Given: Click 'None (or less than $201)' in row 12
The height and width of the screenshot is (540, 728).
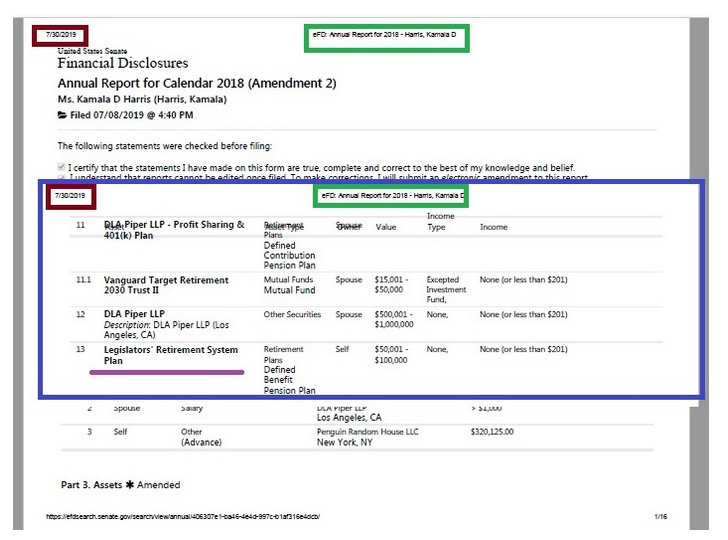Looking at the screenshot, I should pos(523,314).
